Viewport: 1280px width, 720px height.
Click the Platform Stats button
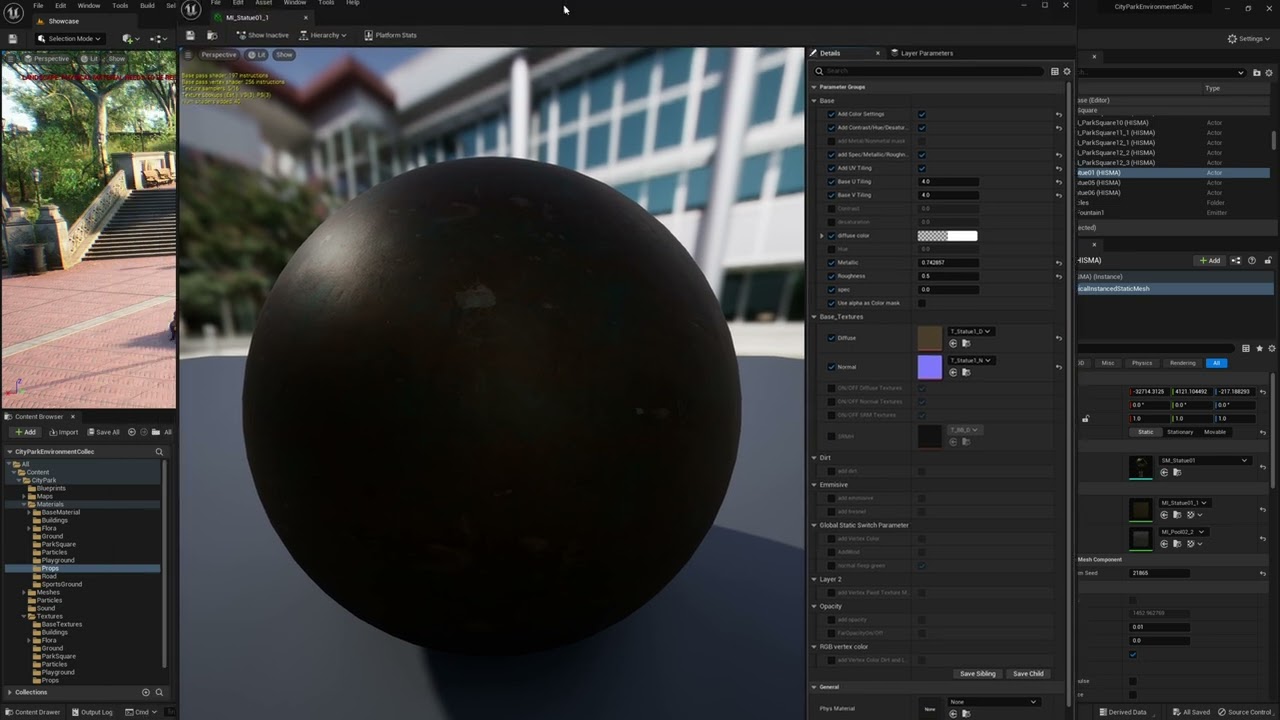click(391, 35)
